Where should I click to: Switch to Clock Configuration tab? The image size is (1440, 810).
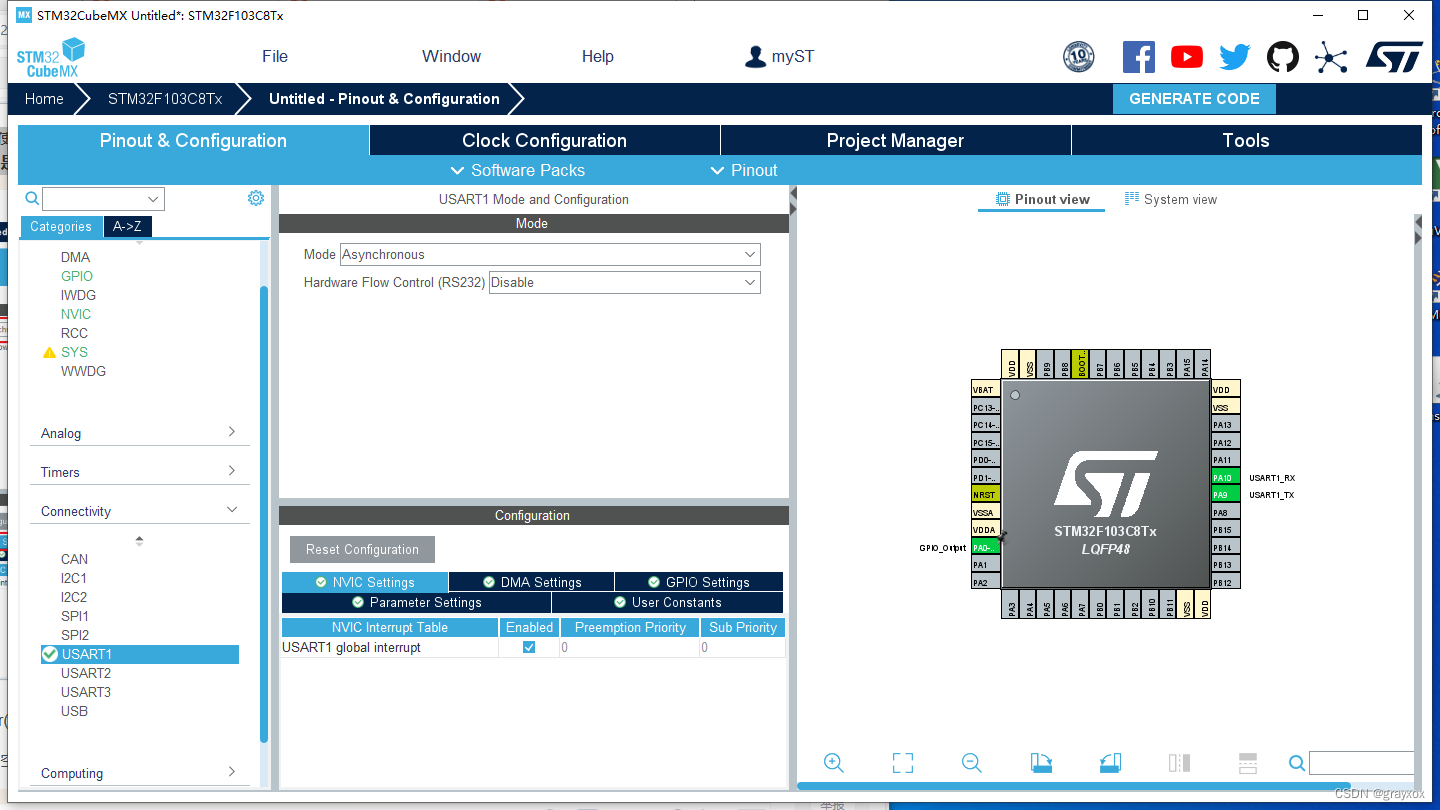point(544,141)
